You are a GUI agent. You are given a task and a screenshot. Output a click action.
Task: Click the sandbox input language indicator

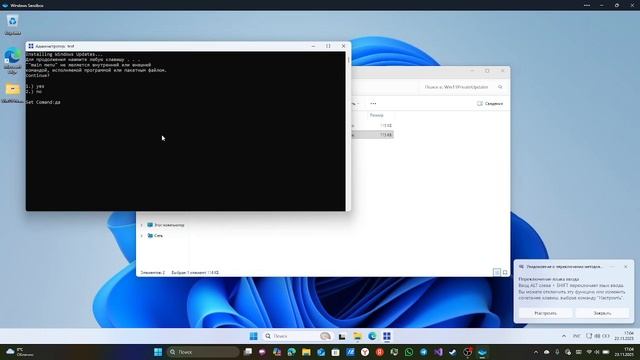576,336
